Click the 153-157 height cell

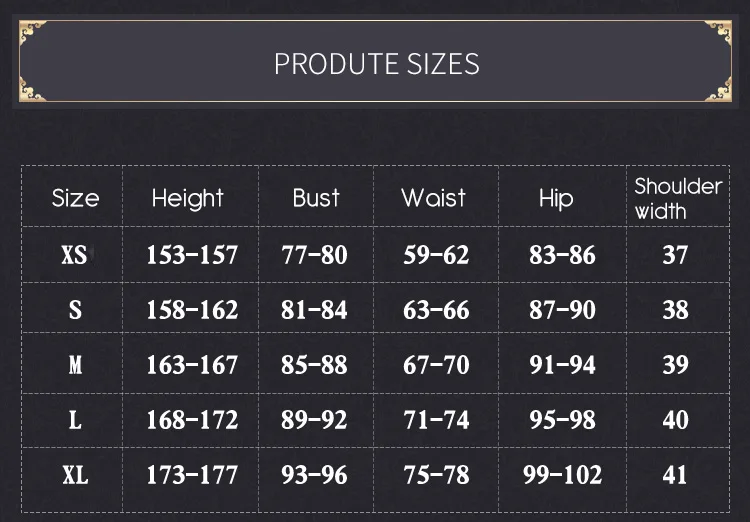pyautogui.click(x=192, y=255)
